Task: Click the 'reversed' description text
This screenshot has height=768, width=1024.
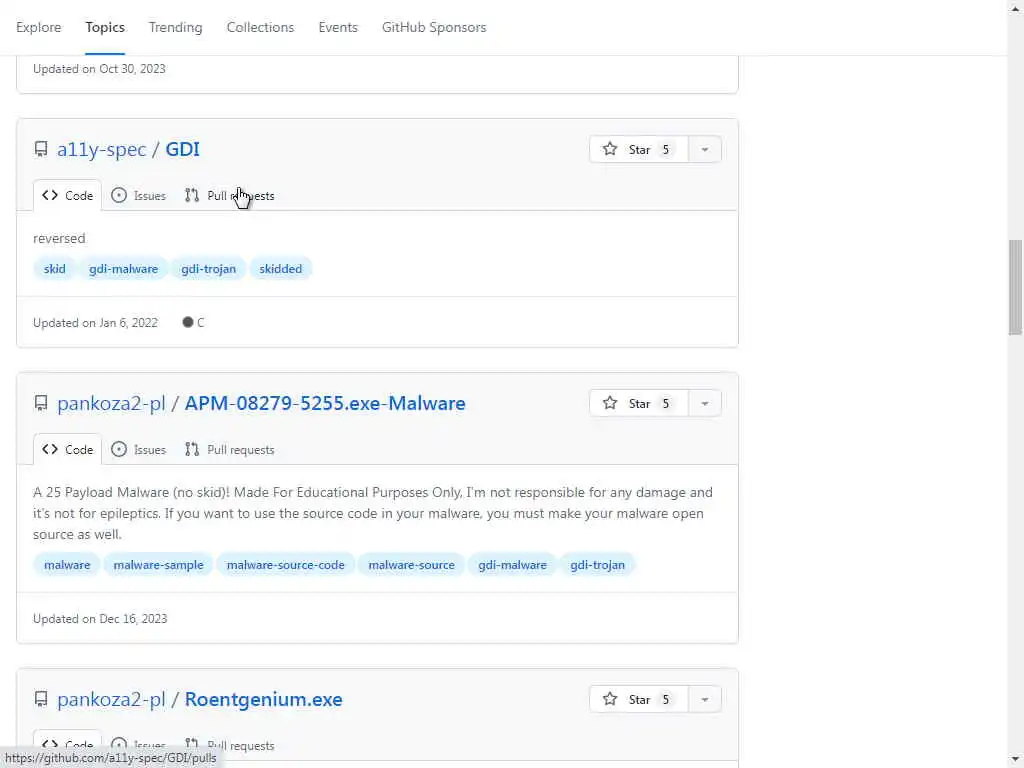Action: pyautogui.click(x=59, y=238)
